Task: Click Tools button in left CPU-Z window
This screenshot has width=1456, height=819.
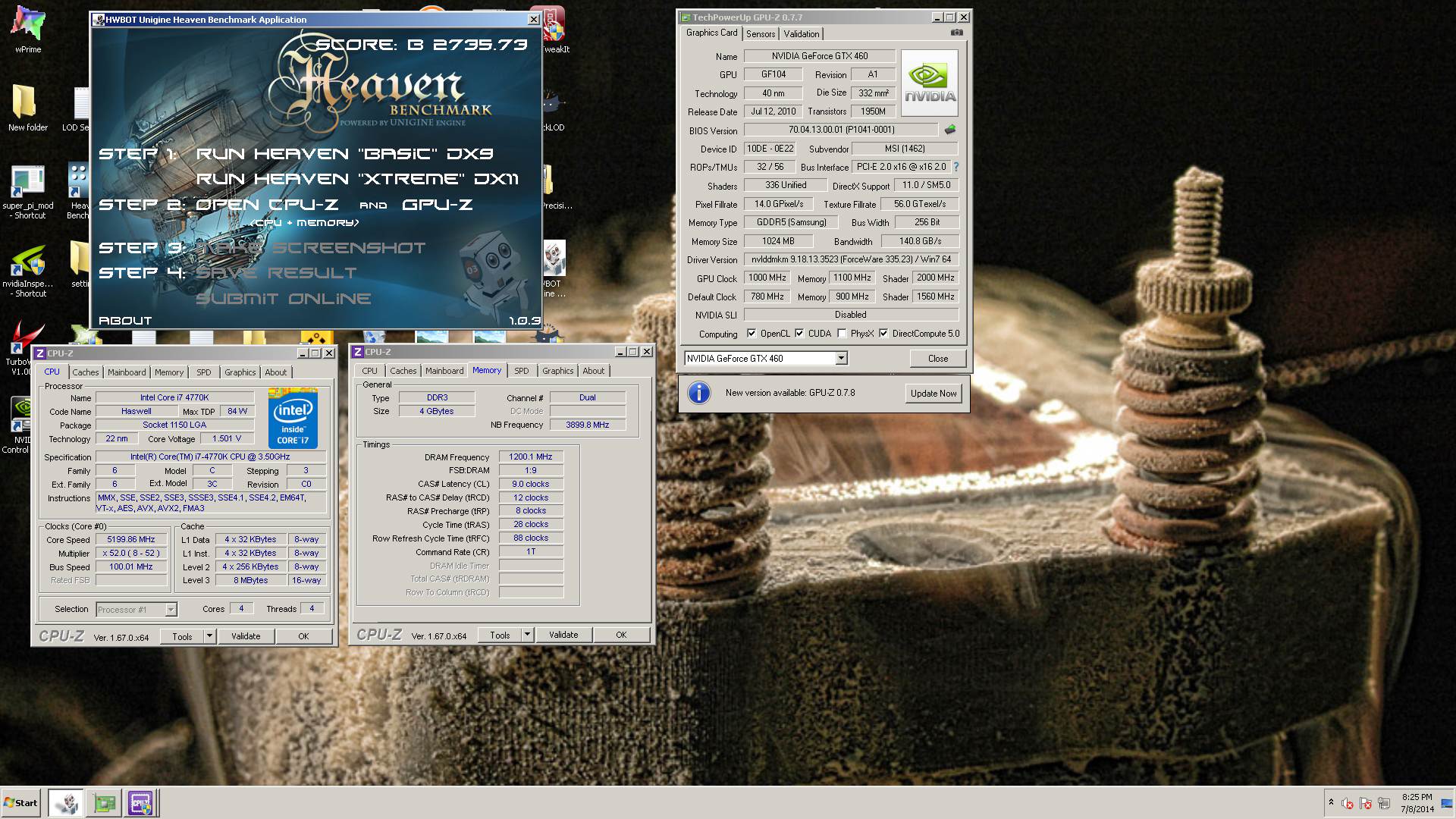Action: (x=183, y=636)
